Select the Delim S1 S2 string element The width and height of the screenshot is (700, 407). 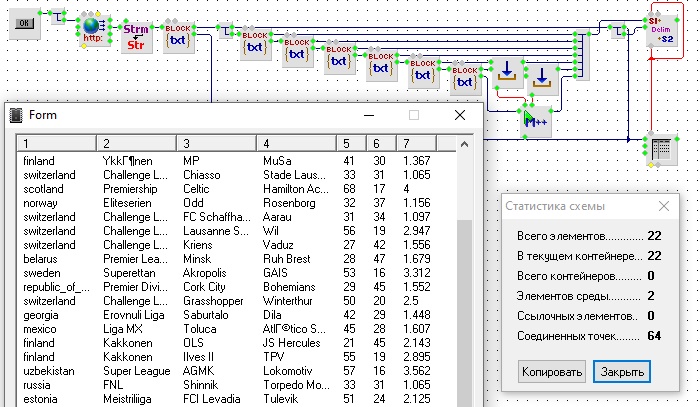pos(662,31)
